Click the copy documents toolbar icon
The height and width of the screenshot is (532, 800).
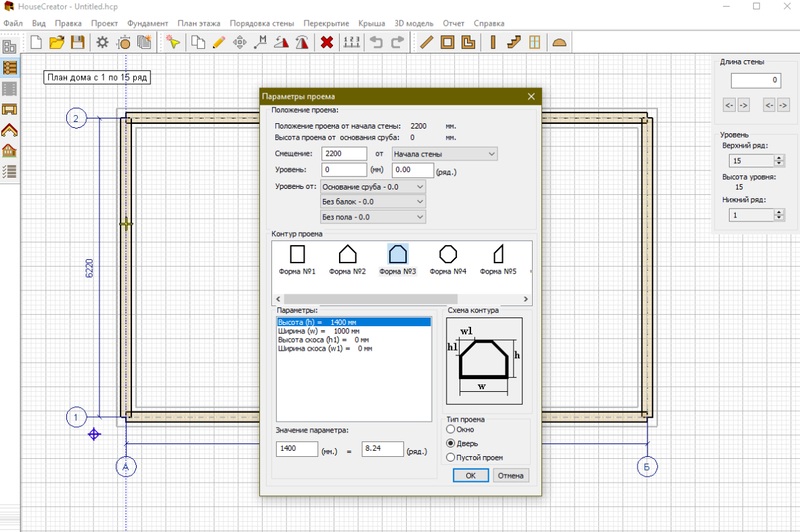(198, 42)
